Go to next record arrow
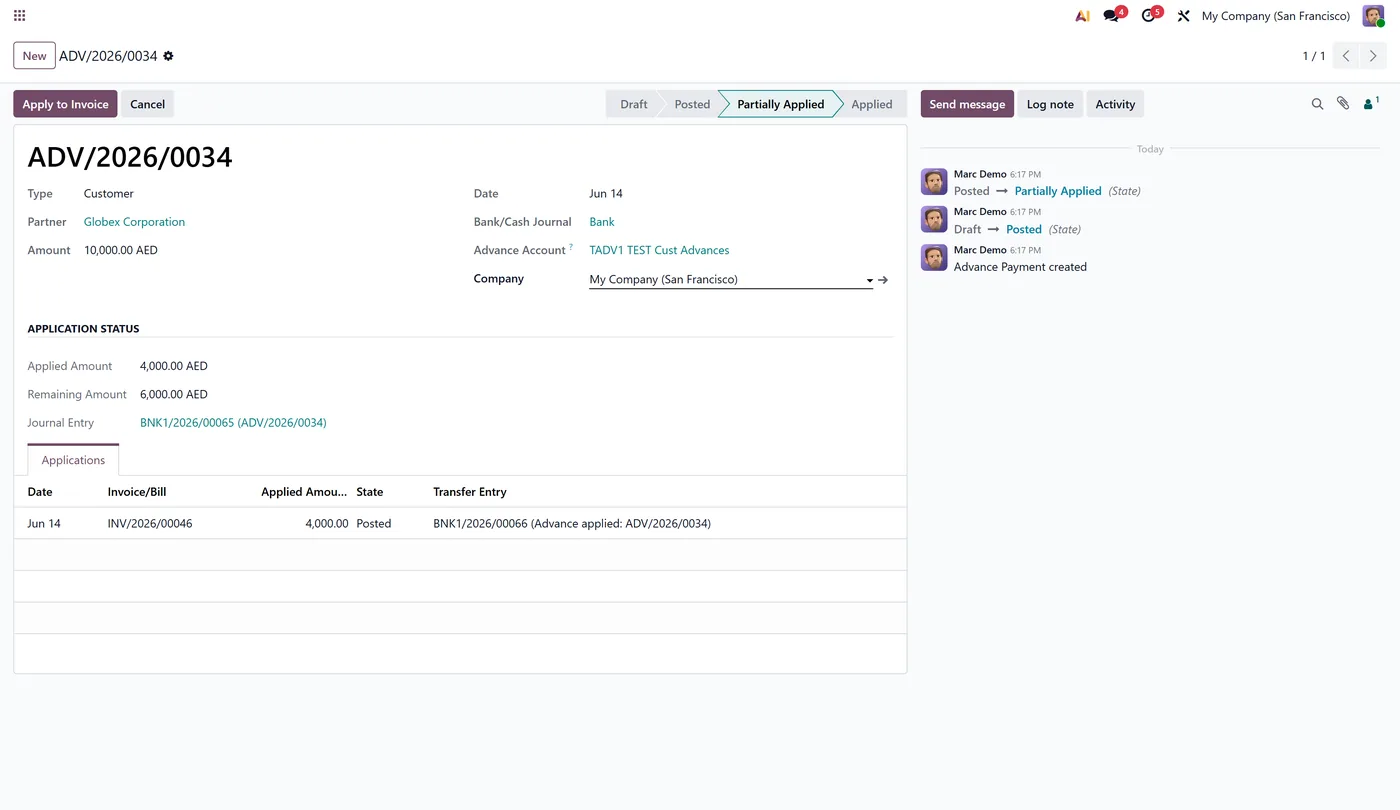 point(1373,56)
